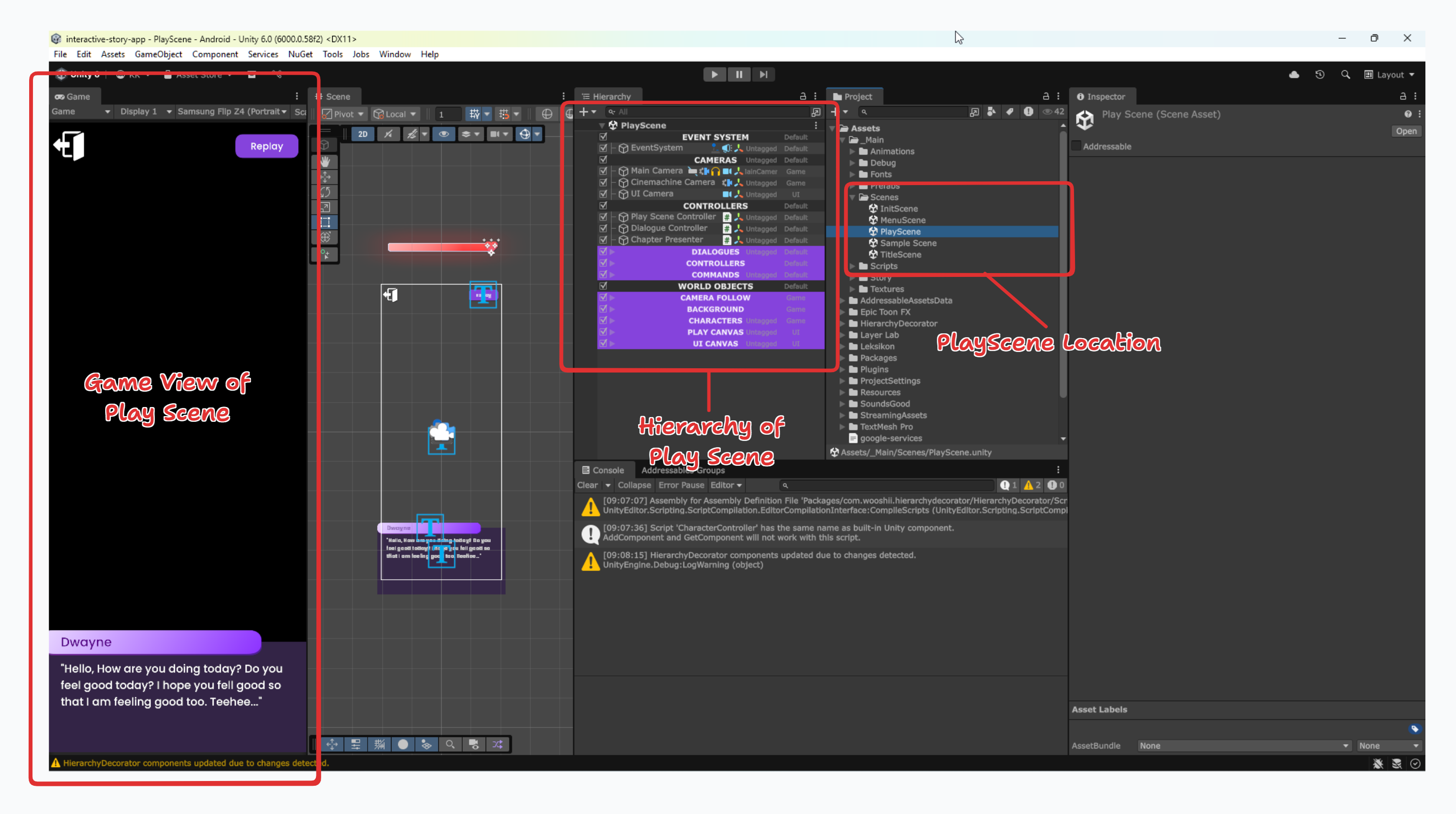Open the undo history icon
The image size is (1456, 814).
coord(1319,75)
